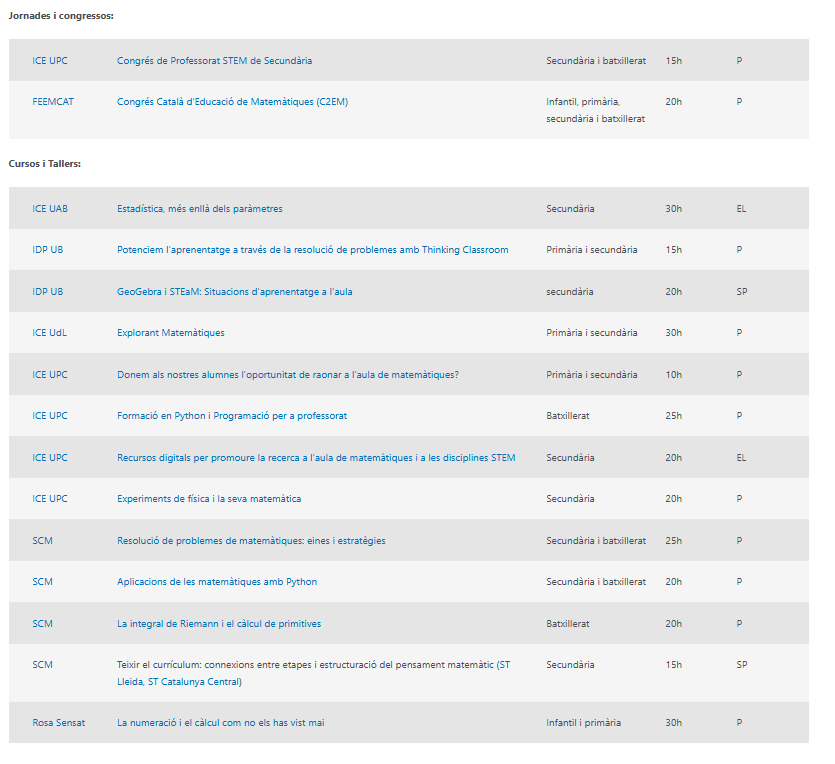Screen dimensions: 835x764
Task: Open La numeració i el càlcul course link
Action: coord(220,723)
